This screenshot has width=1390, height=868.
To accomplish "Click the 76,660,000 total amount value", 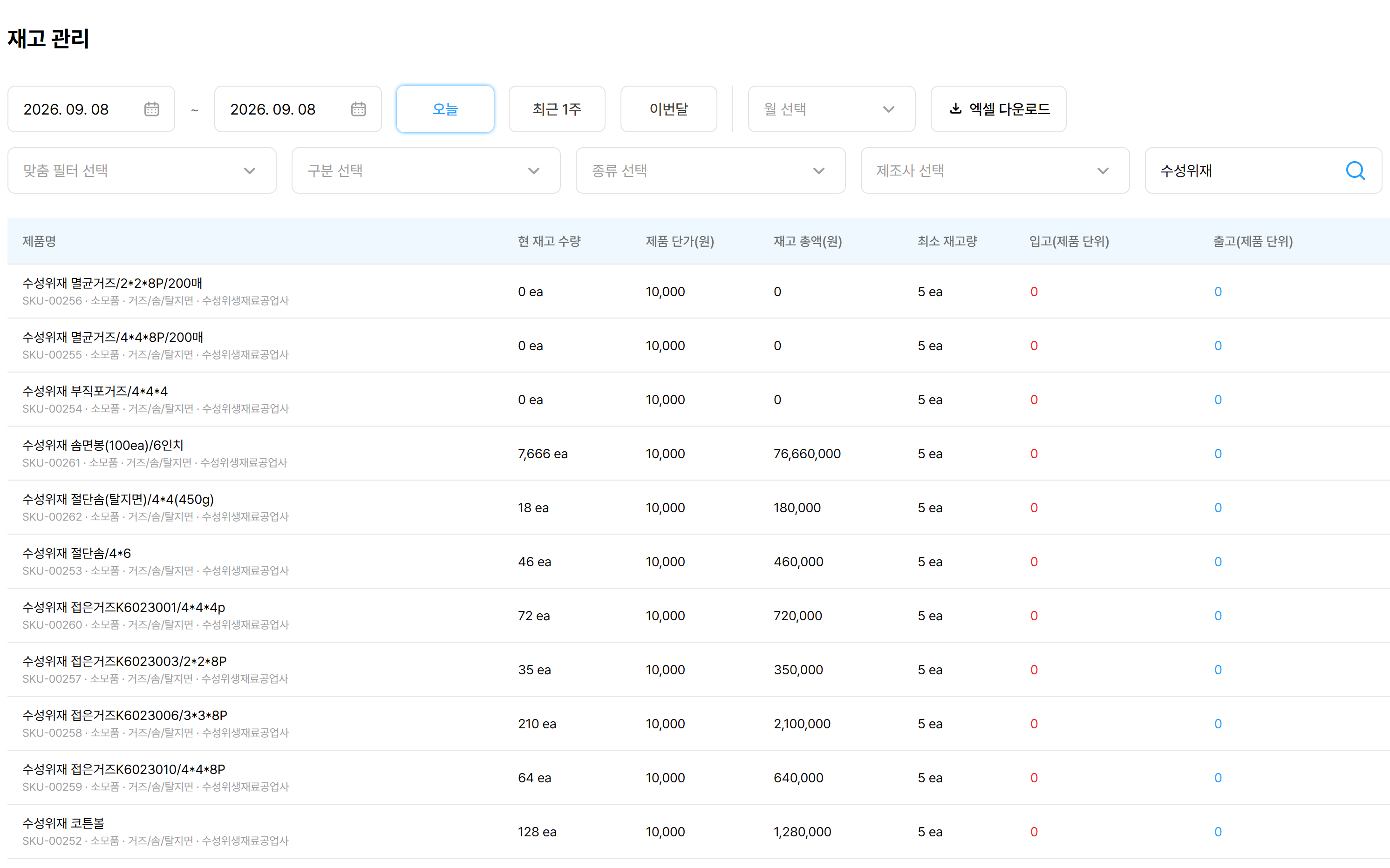I will pos(807,454).
